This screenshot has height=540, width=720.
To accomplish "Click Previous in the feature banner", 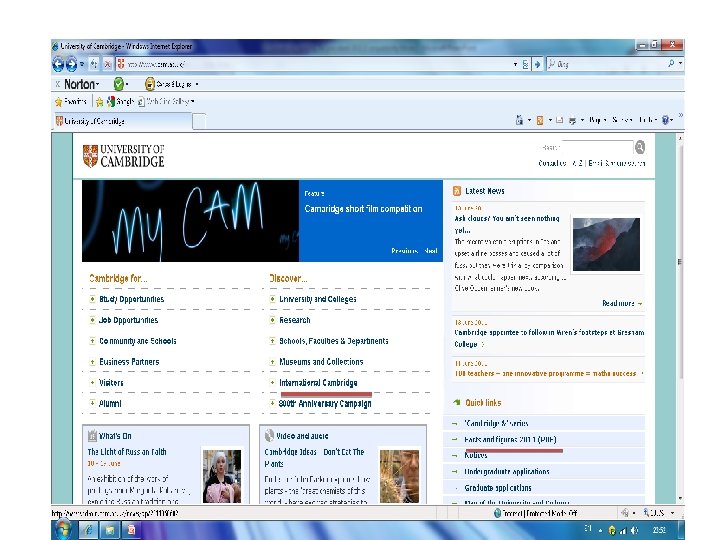I will [404, 251].
